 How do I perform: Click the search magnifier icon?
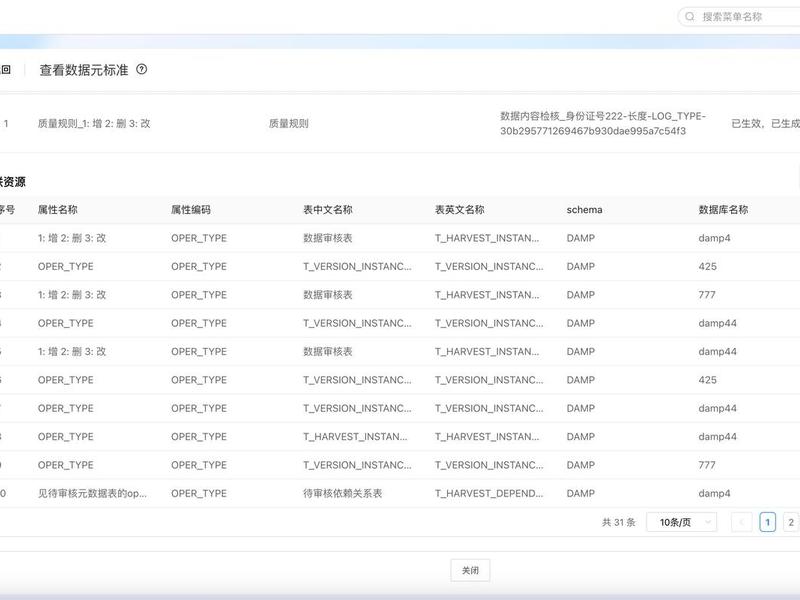click(x=690, y=17)
